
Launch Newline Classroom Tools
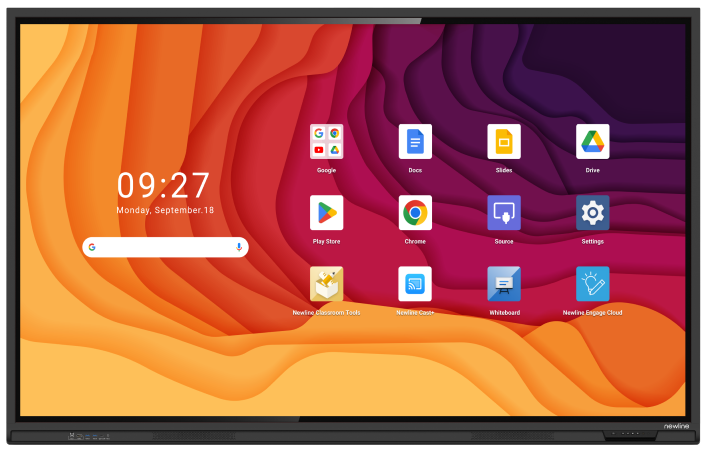point(326,284)
